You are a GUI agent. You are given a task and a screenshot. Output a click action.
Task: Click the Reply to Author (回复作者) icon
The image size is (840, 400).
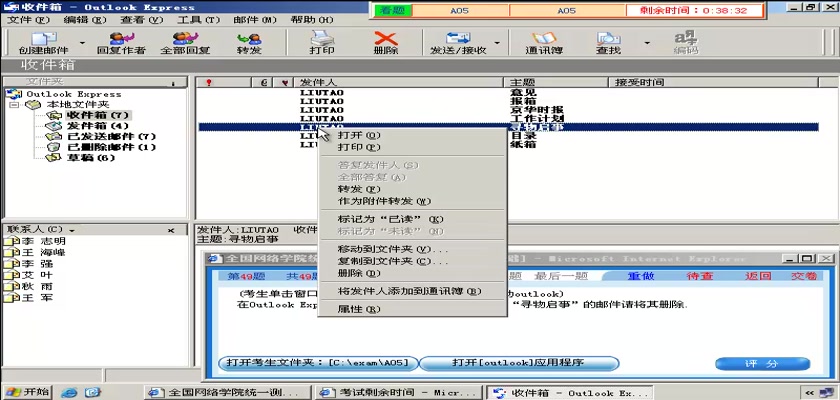coord(121,43)
